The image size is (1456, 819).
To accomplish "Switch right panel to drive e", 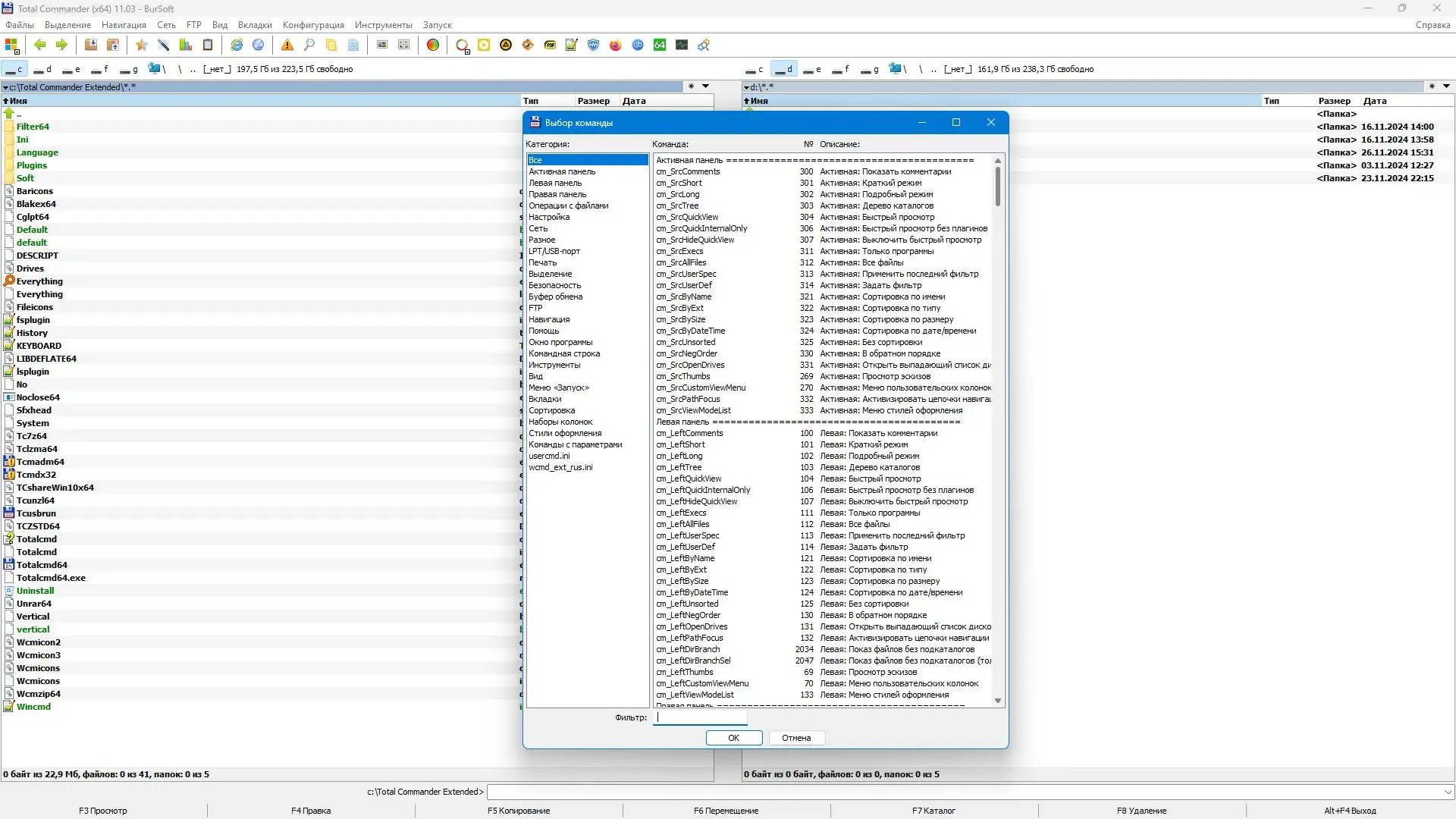I will [x=812, y=69].
